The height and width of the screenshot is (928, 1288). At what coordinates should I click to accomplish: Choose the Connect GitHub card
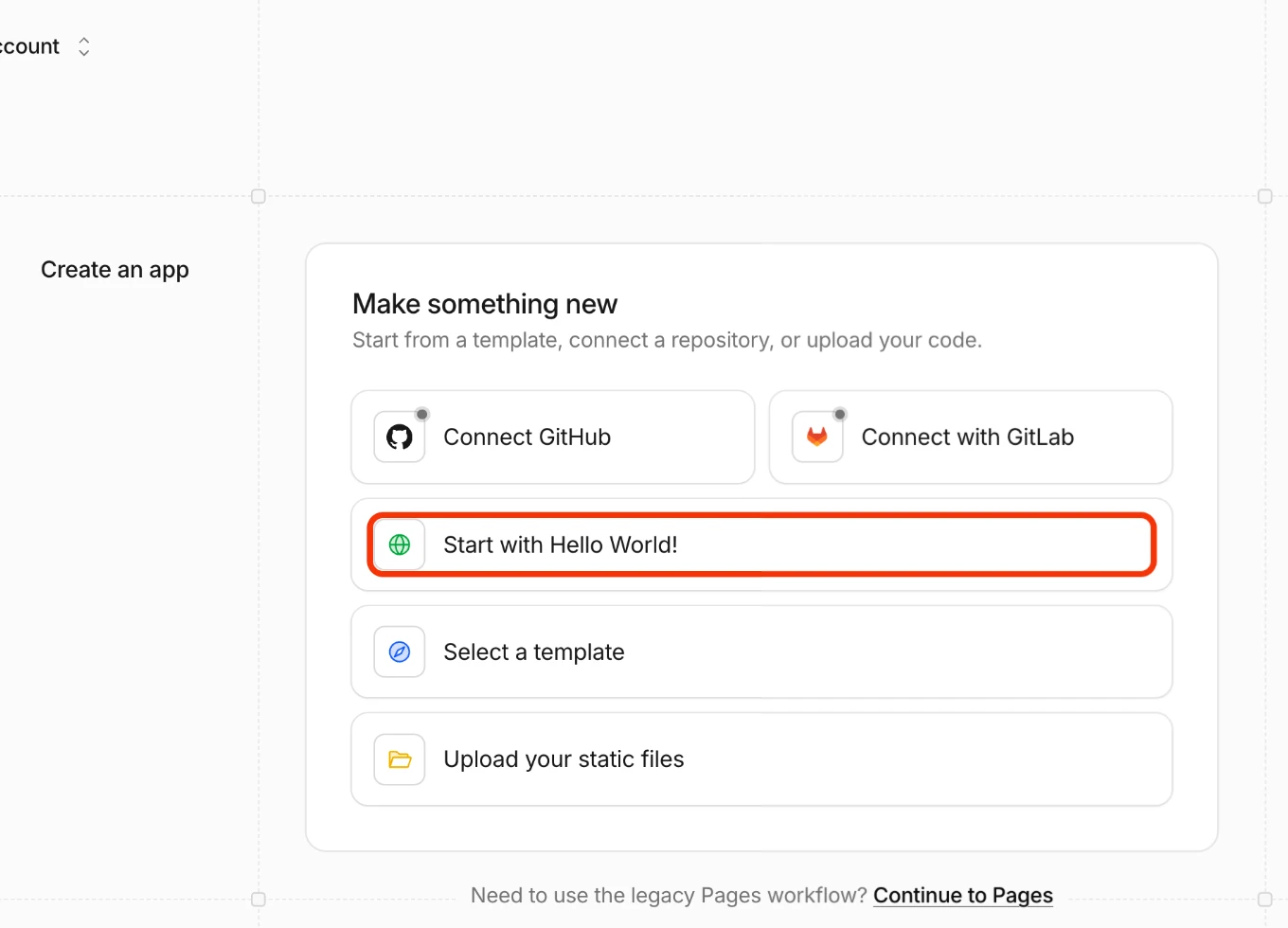(553, 437)
